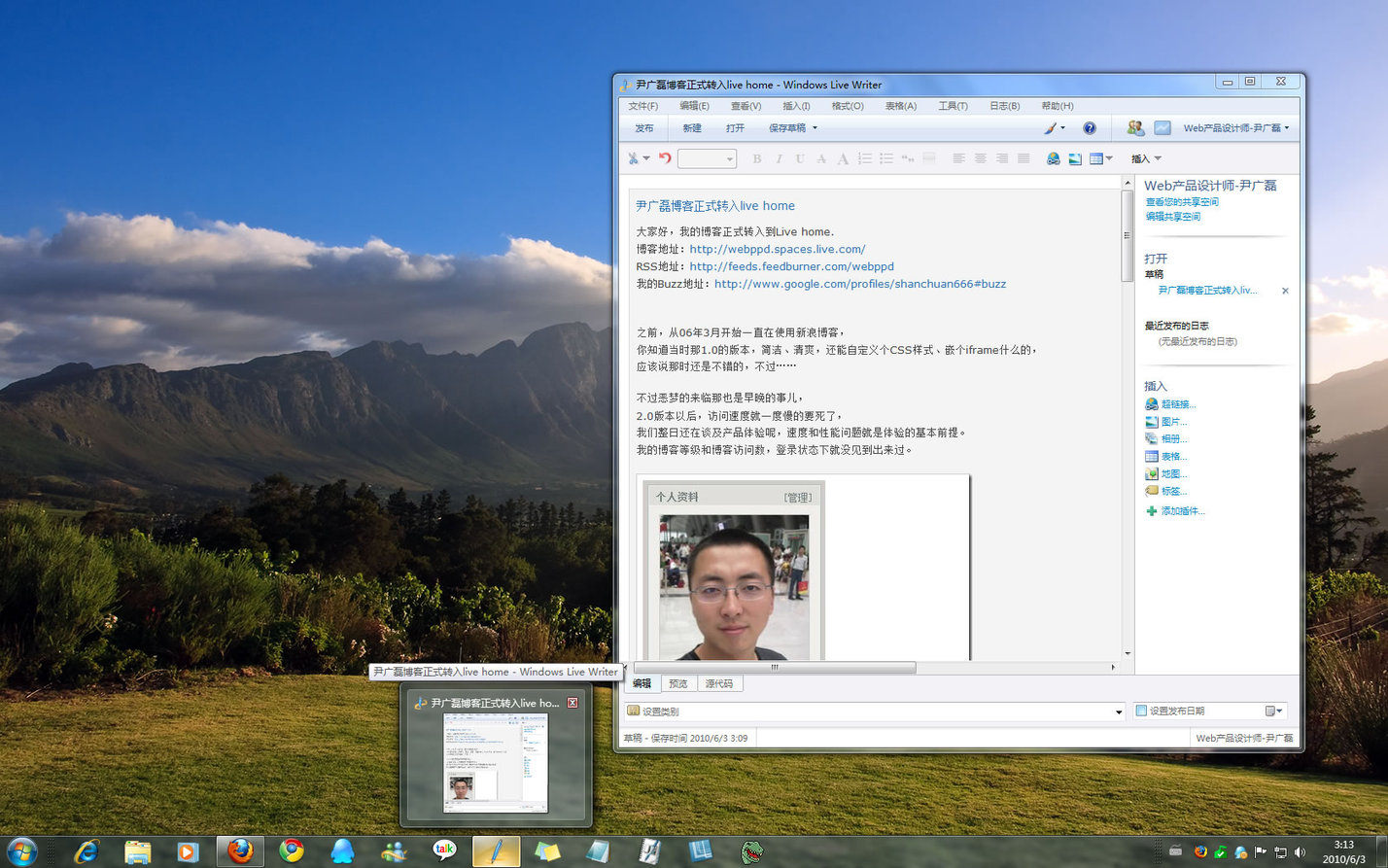Viewport: 1388px width, 868px height.
Task: Open the 日志(B) menu
Action: coord(1004,106)
